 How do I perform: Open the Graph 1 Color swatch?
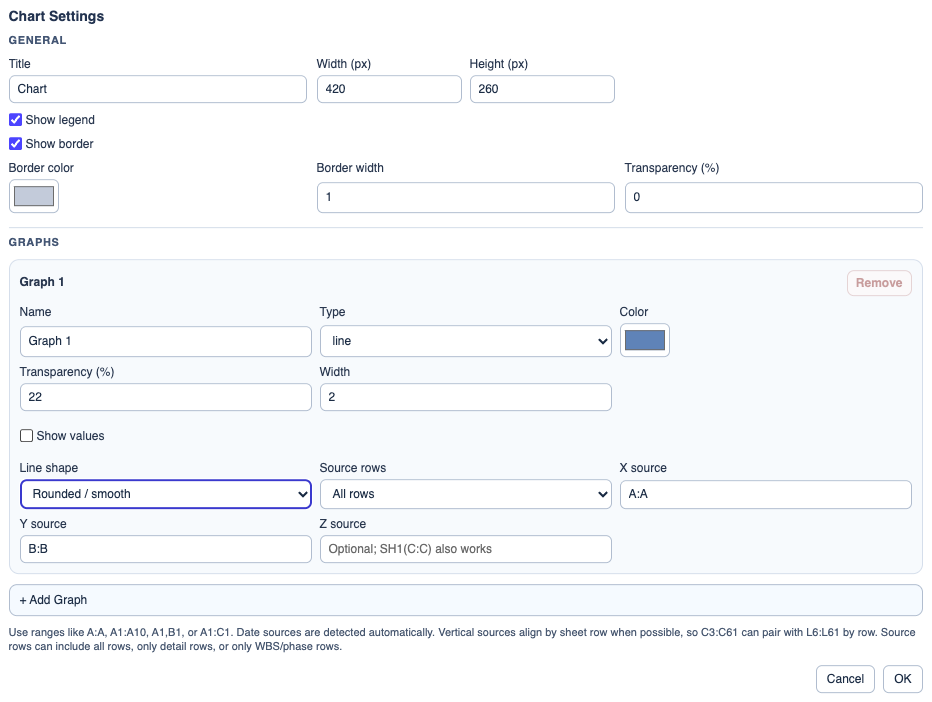pos(644,341)
